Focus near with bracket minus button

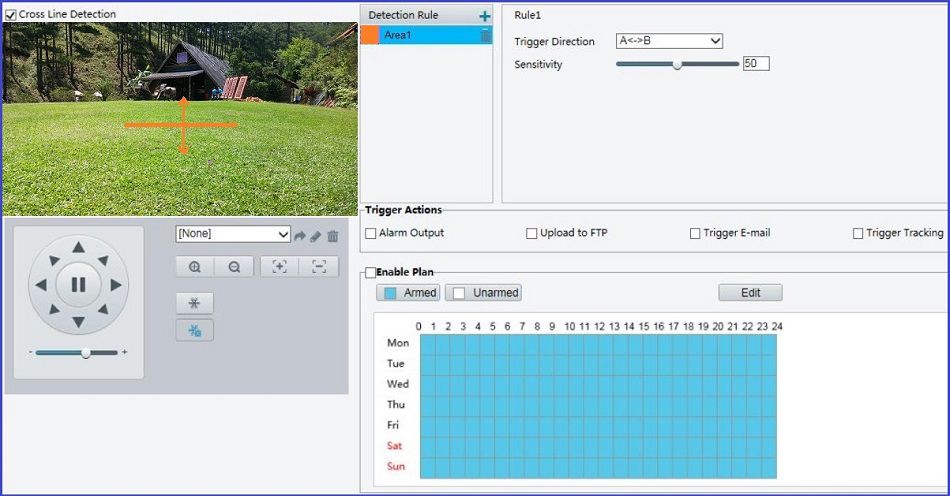(319, 266)
